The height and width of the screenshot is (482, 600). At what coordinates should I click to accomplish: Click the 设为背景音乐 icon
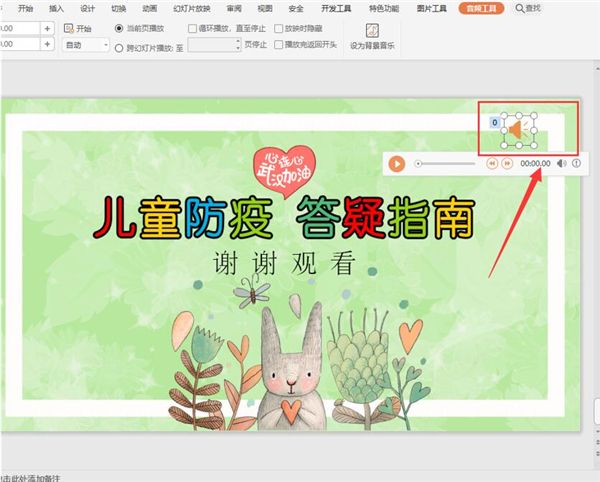[372, 31]
